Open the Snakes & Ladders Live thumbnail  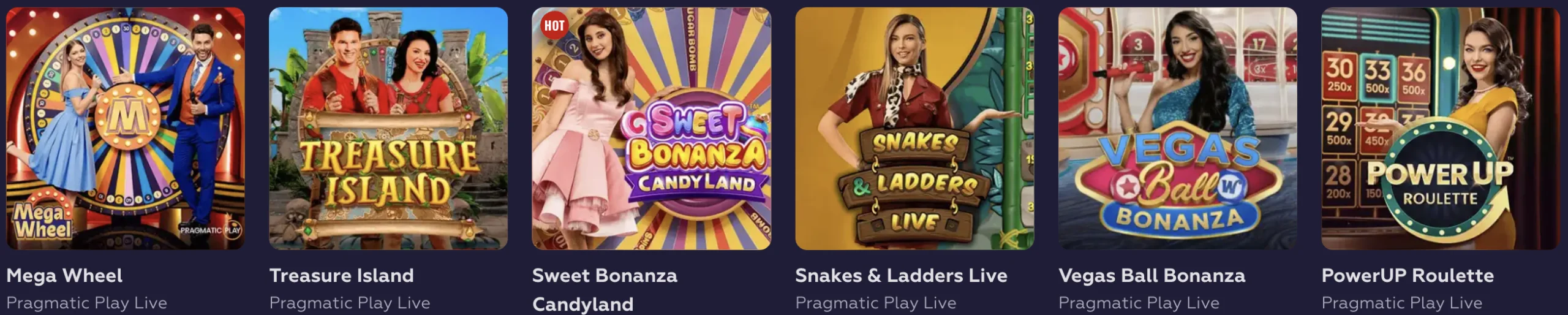[x=914, y=129]
